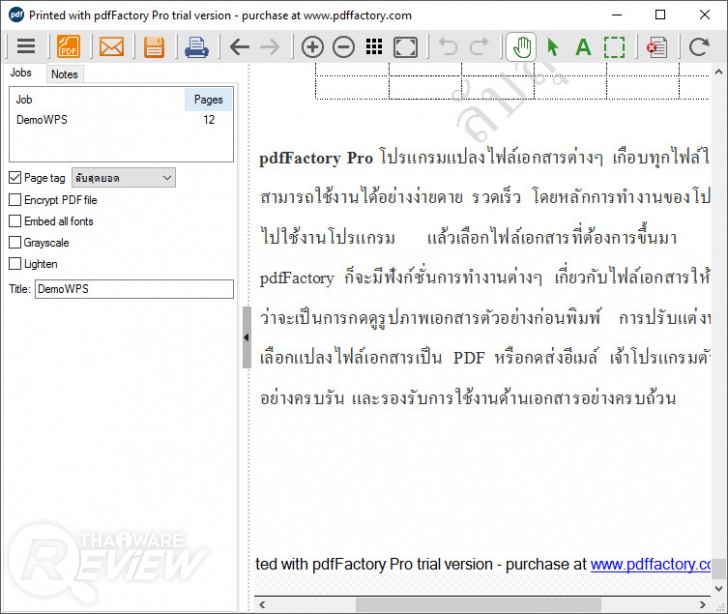Show the thumbnail grid view

point(374,46)
